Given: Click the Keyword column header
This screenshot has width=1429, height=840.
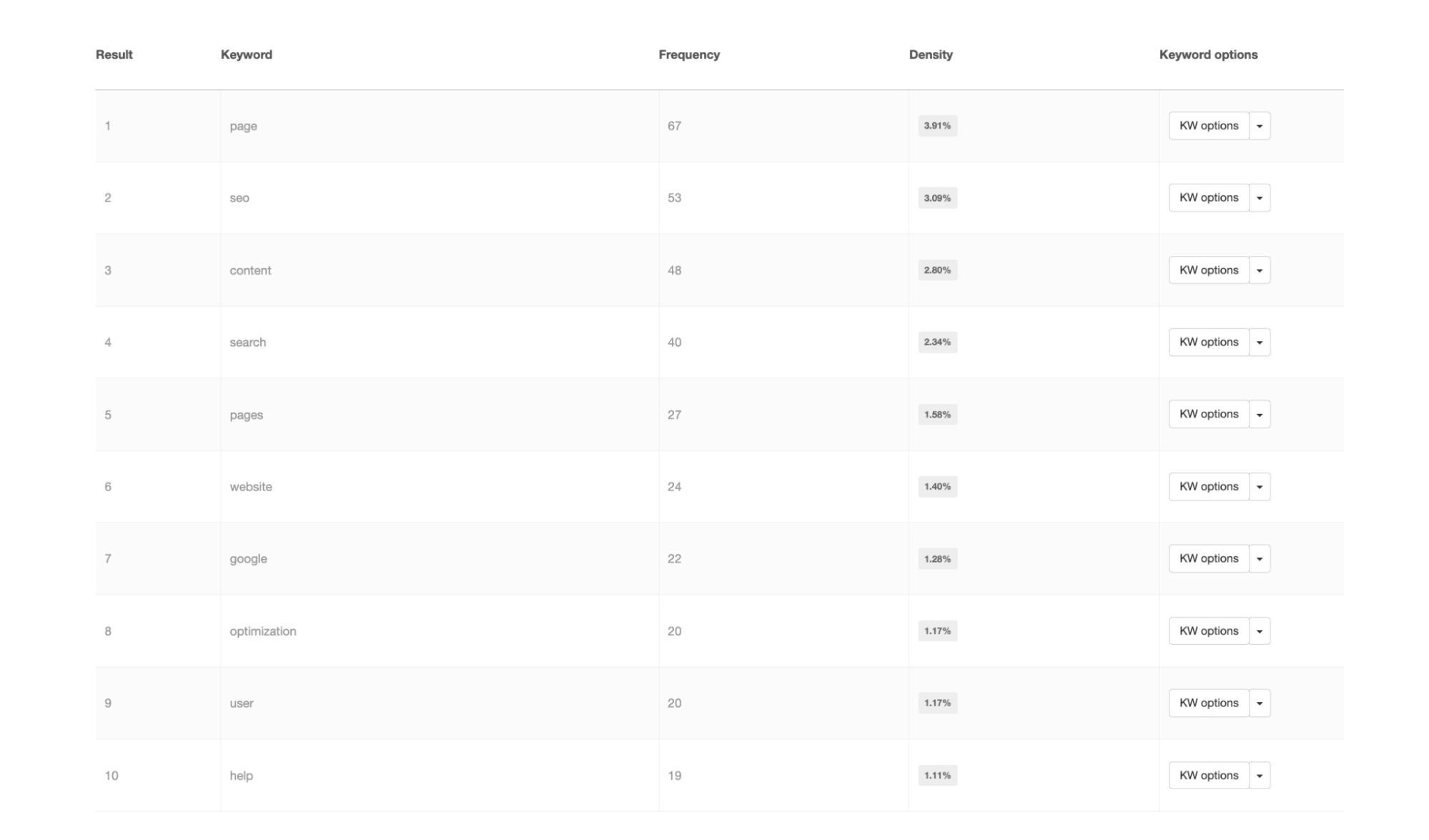Looking at the screenshot, I should coord(247,55).
